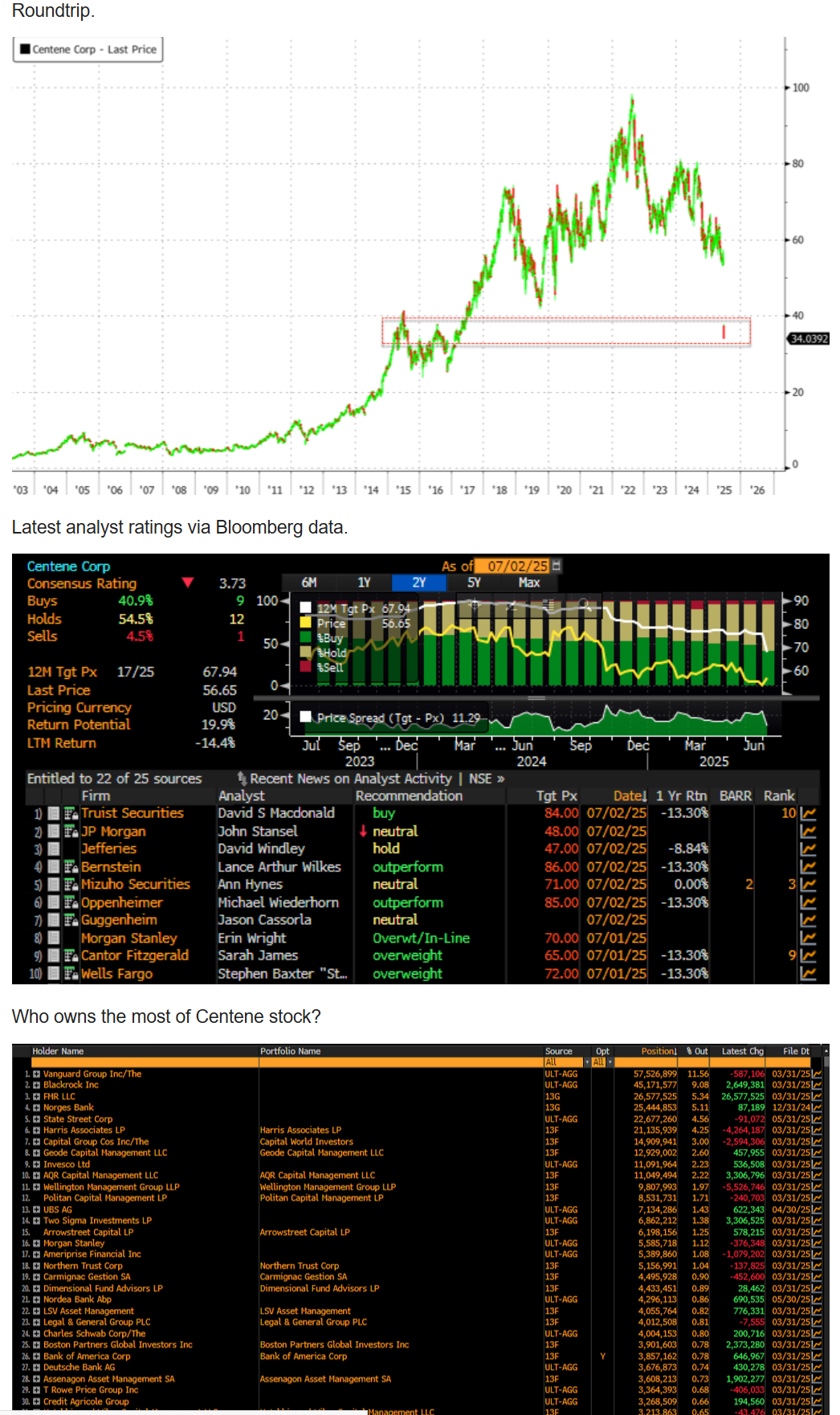Expand Invesco Ltd holder row
The height and width of the screenshot is (1415, 840).
click(36, 1164)
